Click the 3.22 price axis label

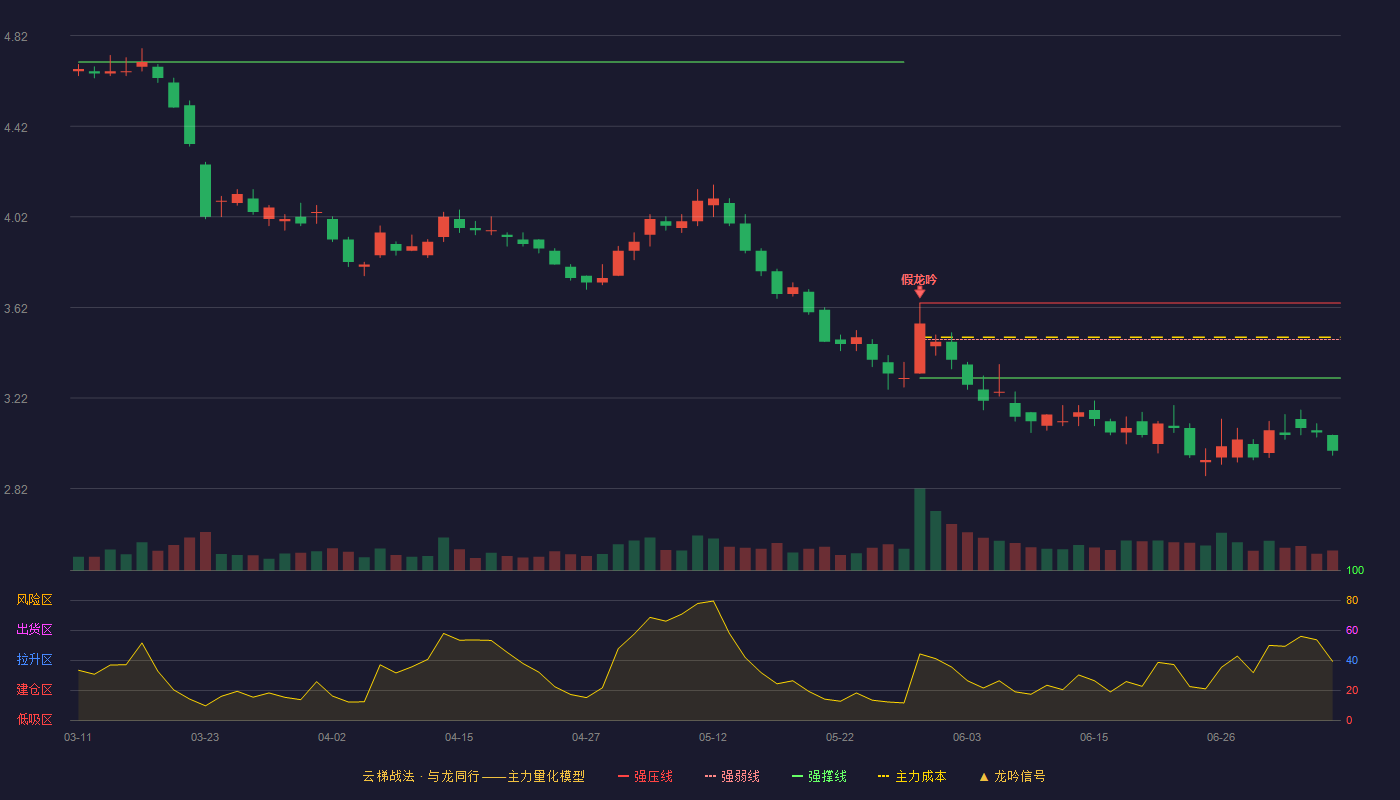pyautogui.click(x=16, y=399)
